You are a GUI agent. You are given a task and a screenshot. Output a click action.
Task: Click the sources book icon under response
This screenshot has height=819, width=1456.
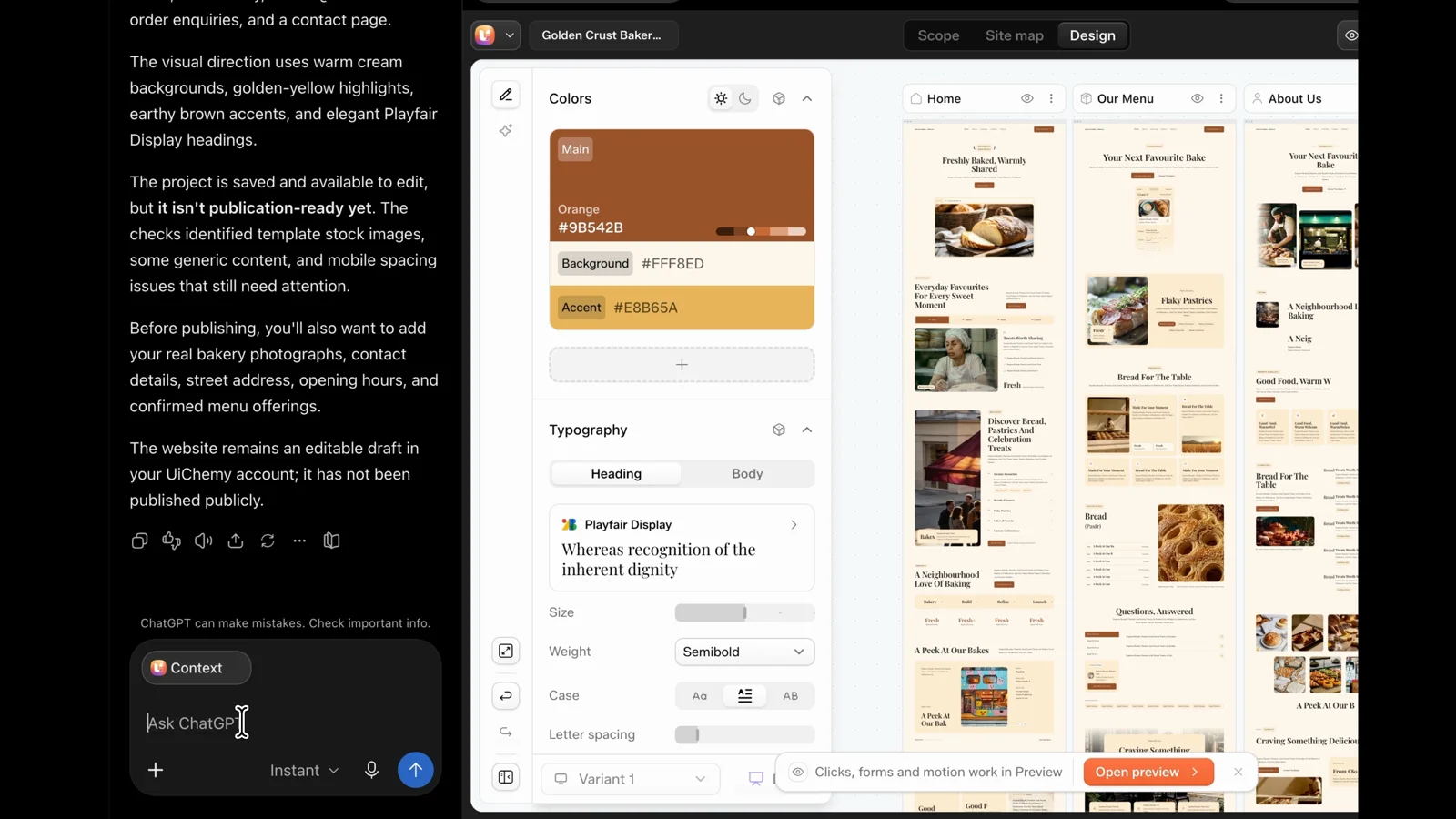[331, 541]
